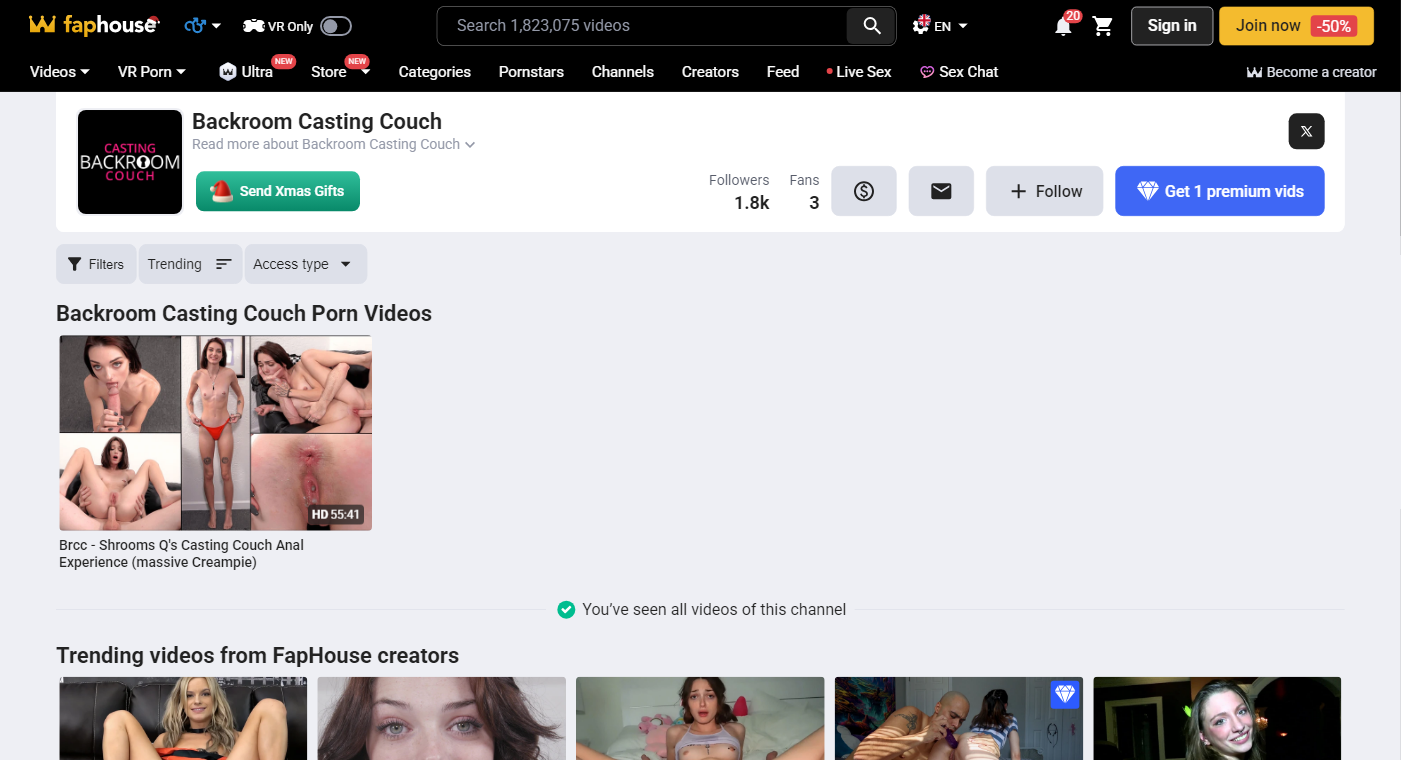Open the Categories menu item

point(434,72)
